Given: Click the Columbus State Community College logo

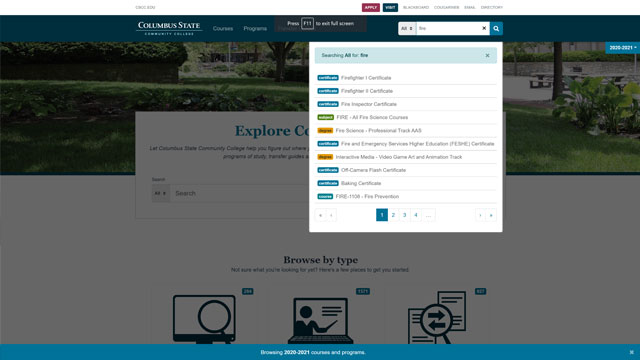Looking at the screenshot, I should [x=169, y=28].
